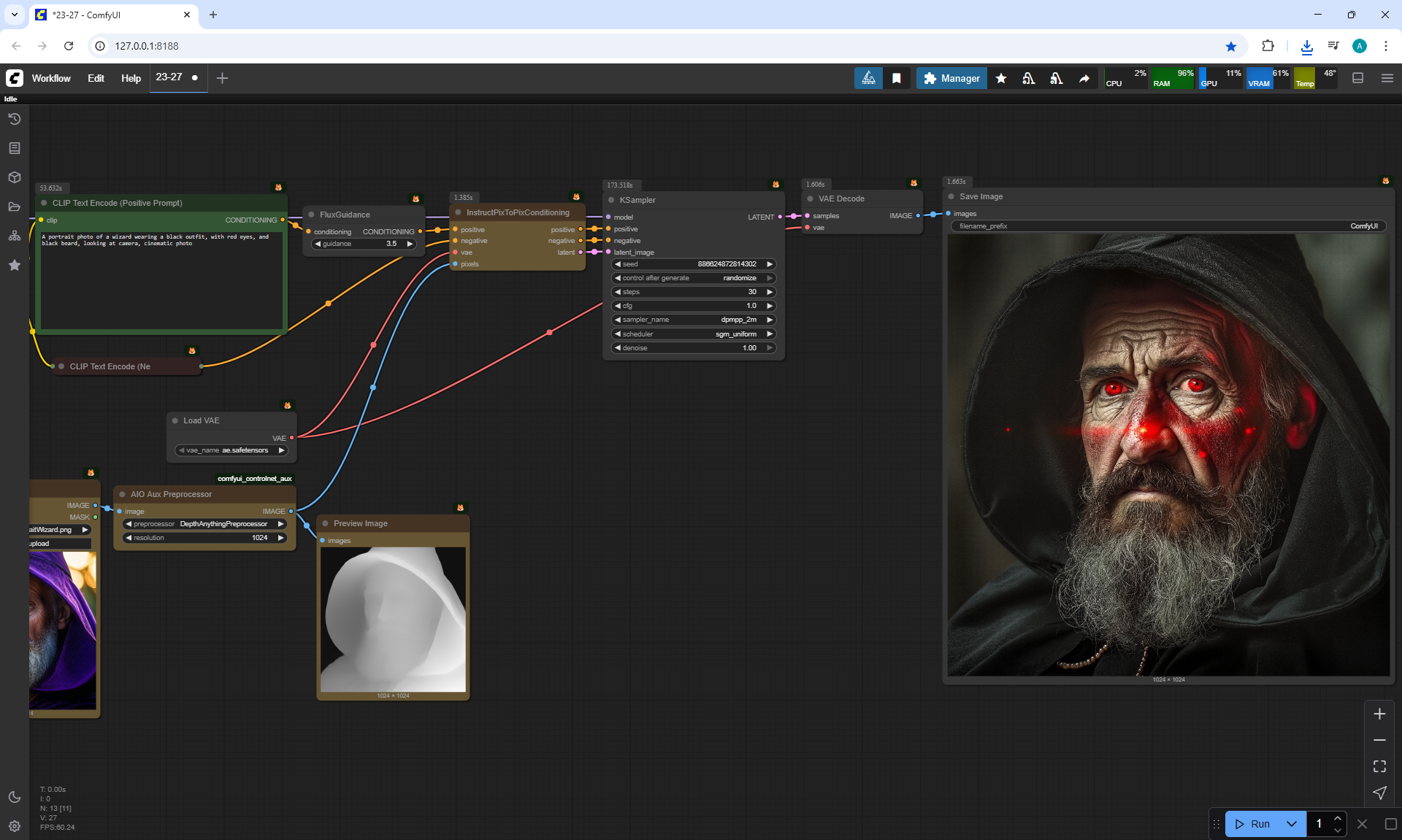Screen dimensions: 1402x840
Task: Collapse KSampler node via its title dot
Action: (x=611, y=200)
